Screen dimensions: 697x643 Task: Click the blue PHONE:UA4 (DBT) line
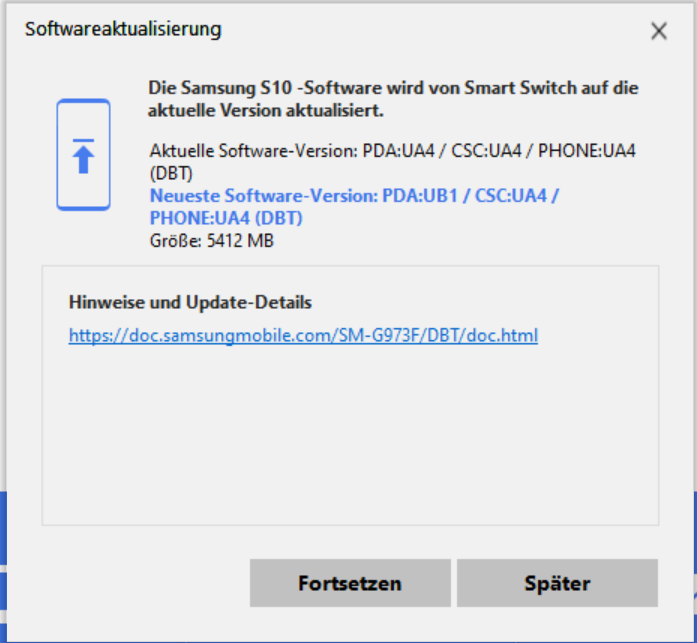tap(226, 218)
